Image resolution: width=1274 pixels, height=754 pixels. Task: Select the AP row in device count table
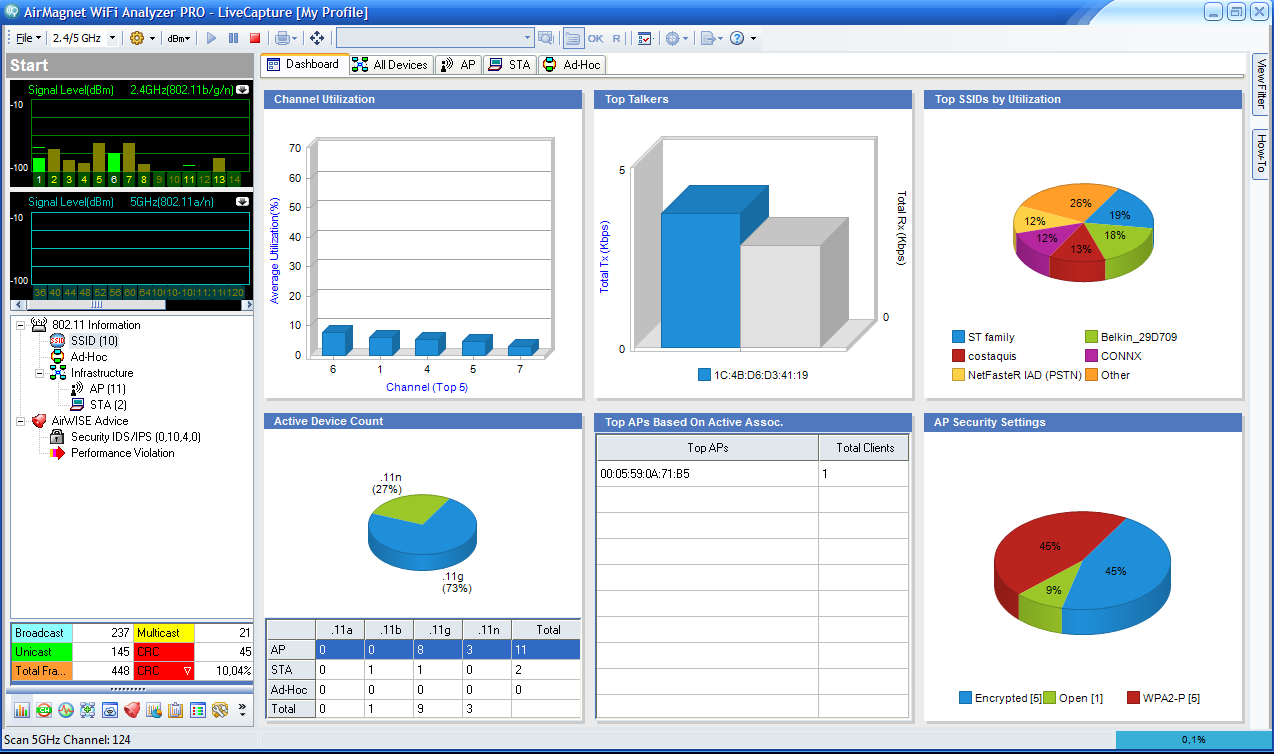click(423, 649)
